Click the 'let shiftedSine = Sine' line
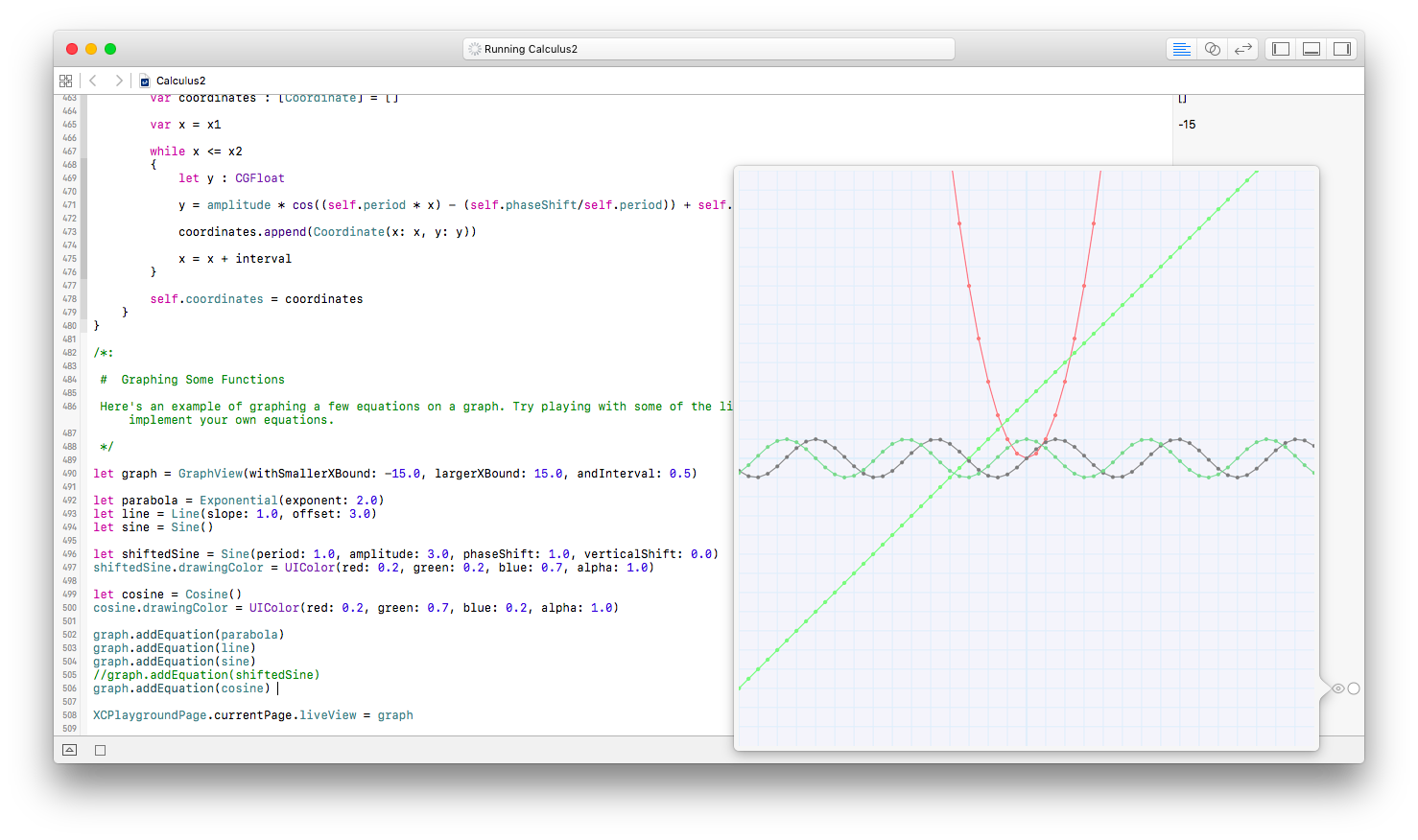The height and width of the screenshot is (840, 1418). [x=406, y=554]
